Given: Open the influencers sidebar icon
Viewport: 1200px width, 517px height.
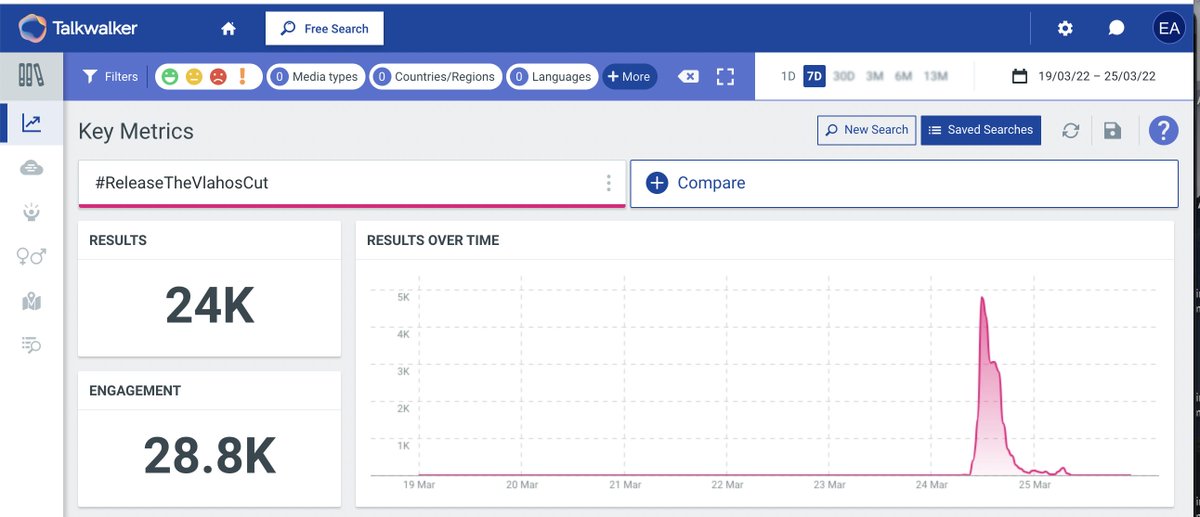Looking at the screenshot, I should point(31,212).
